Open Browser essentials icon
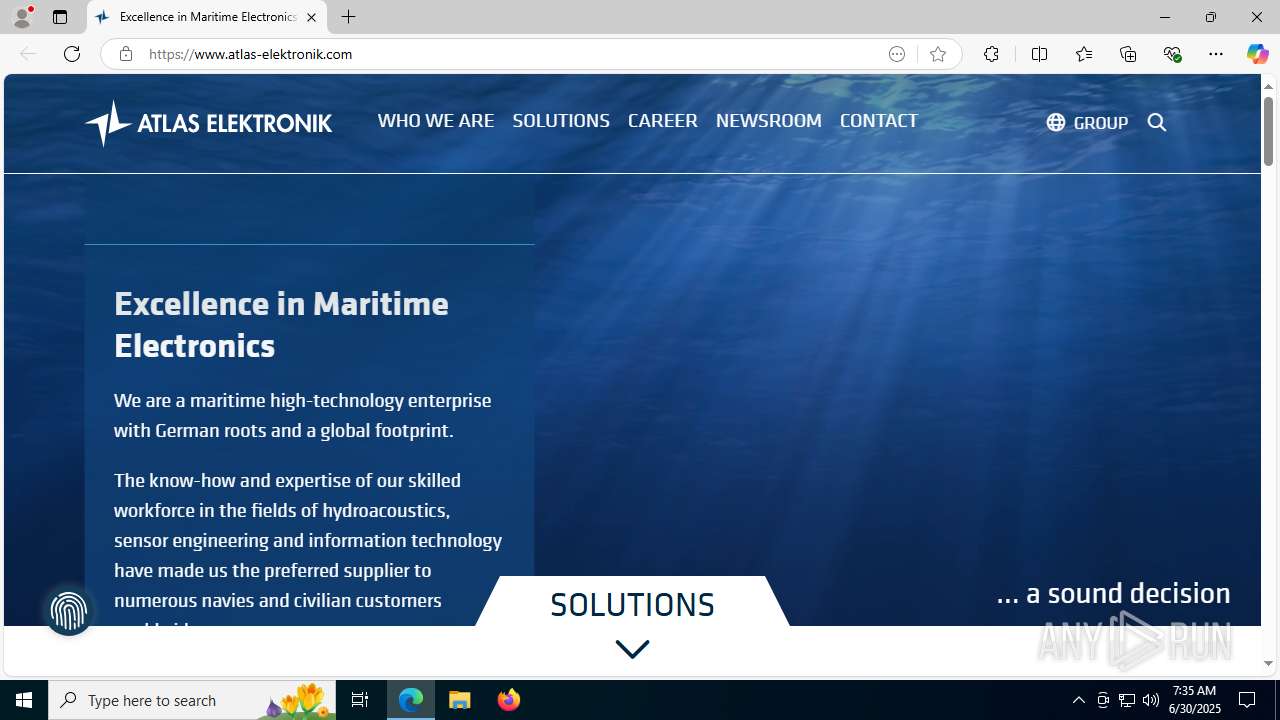1280x720 pixels. click(1172, 54)
